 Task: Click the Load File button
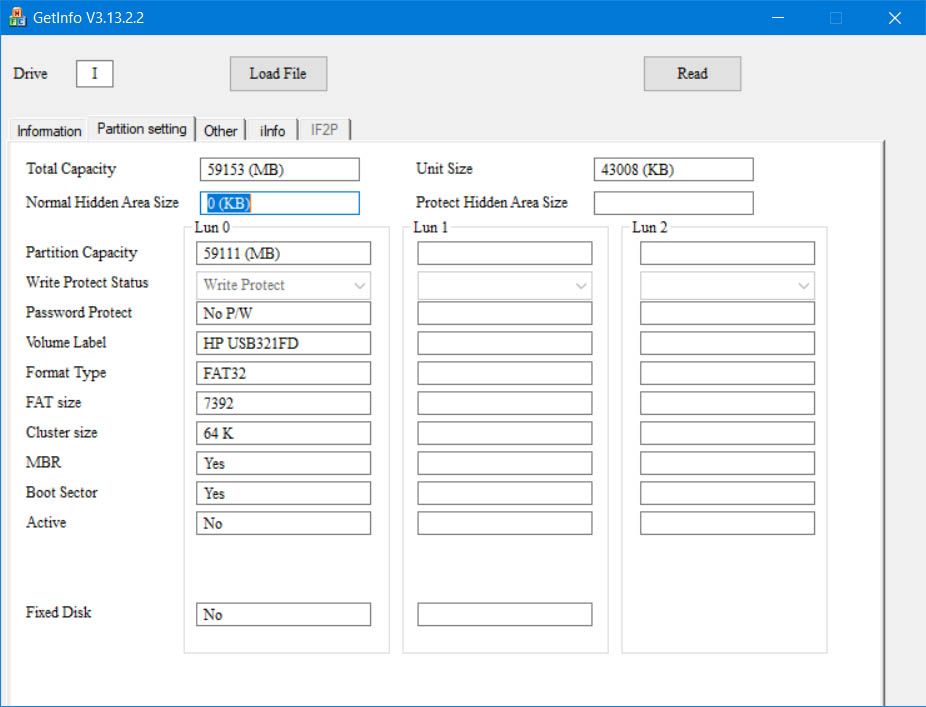278,74
